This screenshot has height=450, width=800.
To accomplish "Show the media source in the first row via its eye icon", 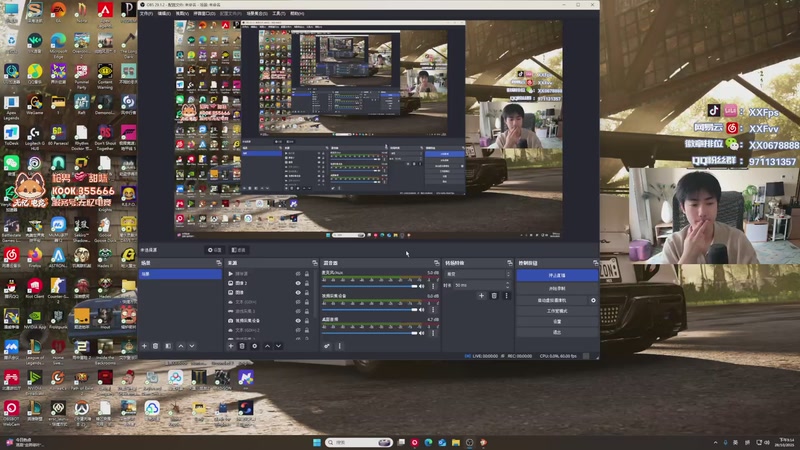I will 298,274.
